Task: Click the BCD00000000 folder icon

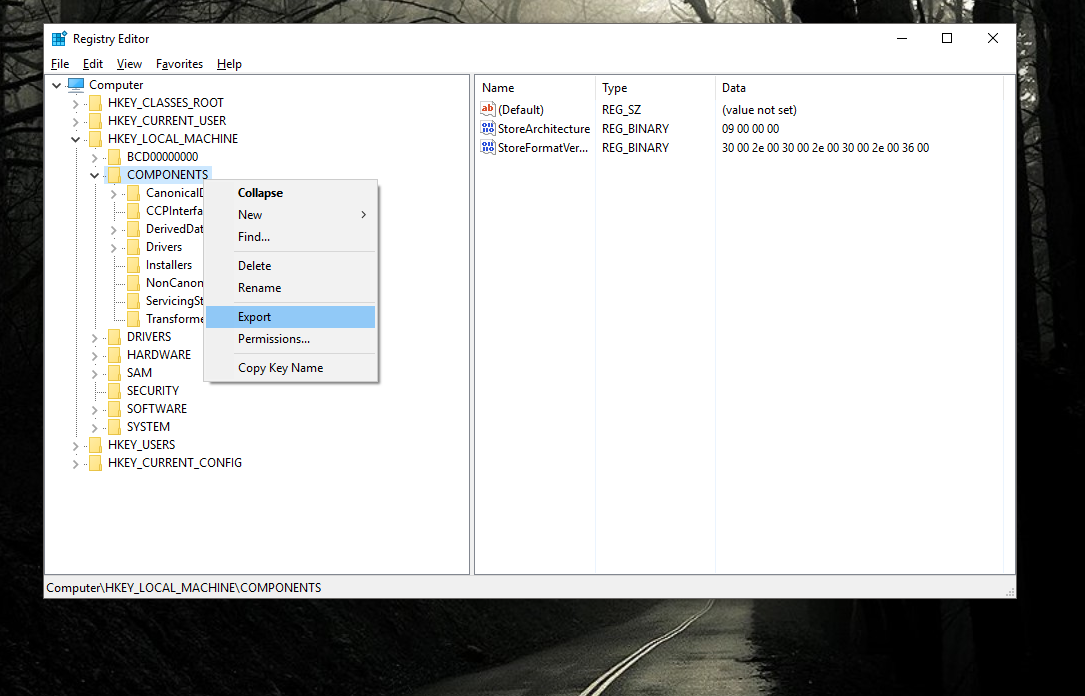Action: pyautogui.click(x=115, y=157)
